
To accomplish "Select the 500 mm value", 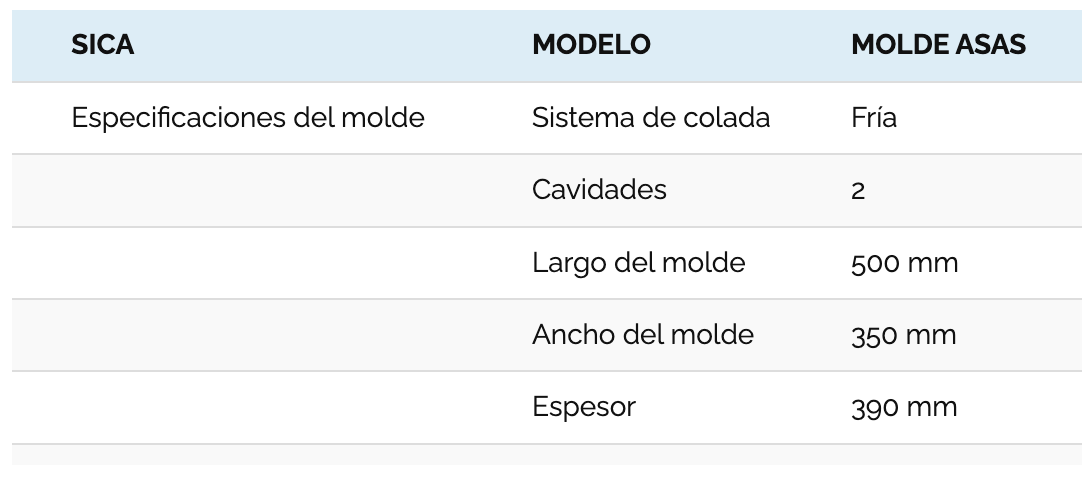I will [x=904, y=263].
